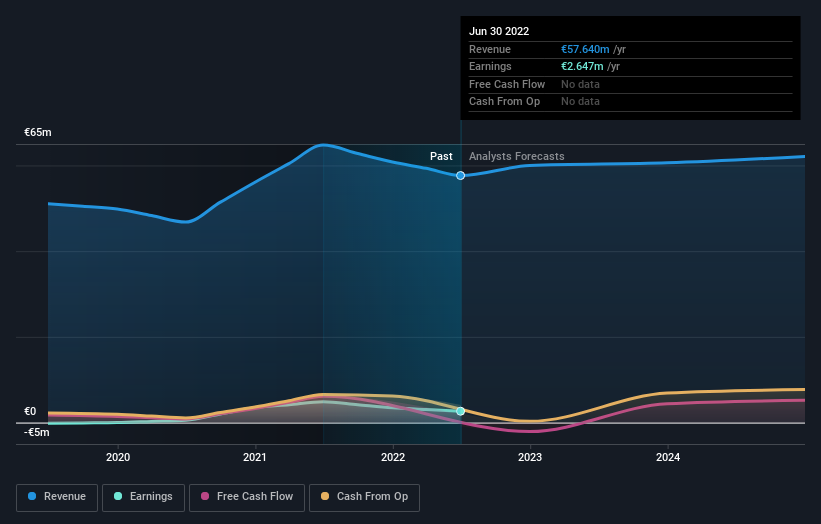Toggle the Free Cash Flow legend button
Screen dimensions: 821x524
247,497
